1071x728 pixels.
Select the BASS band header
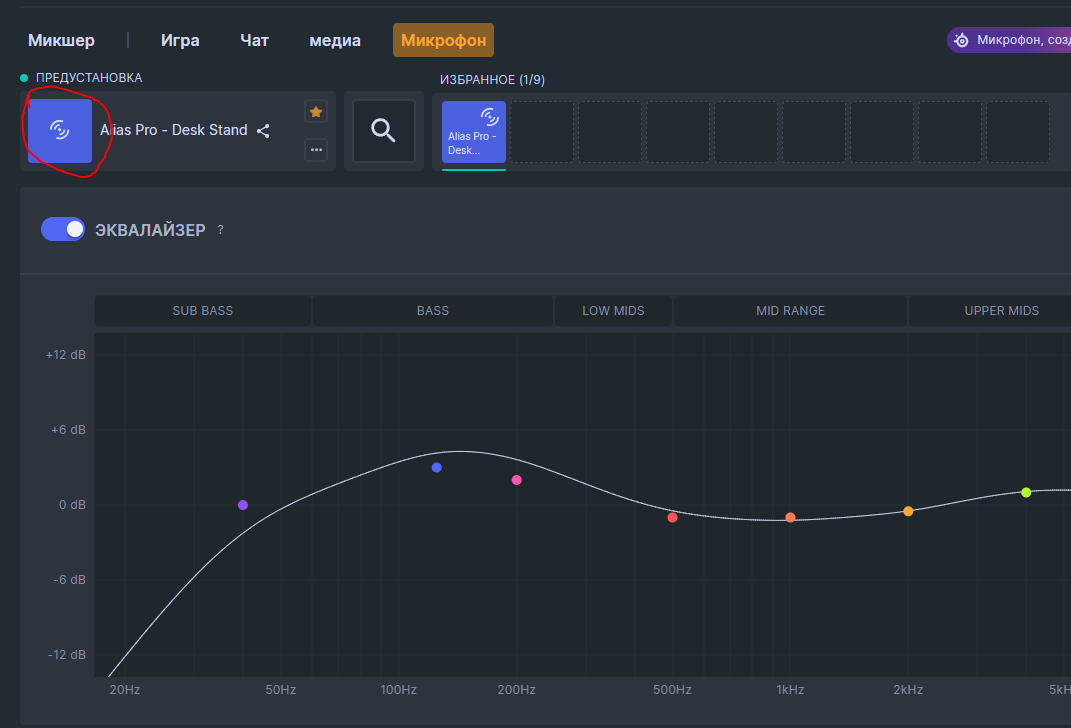pyautogui.click(x=433, y=311)
